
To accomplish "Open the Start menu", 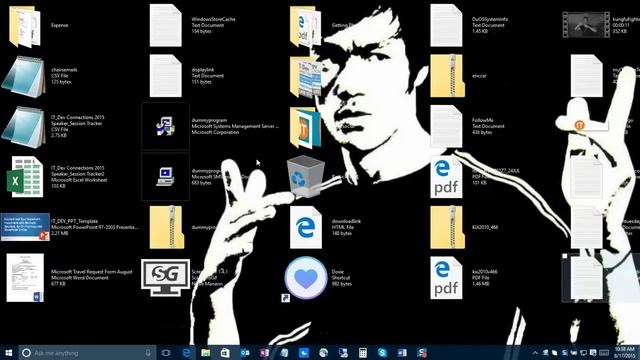I will pyautogui.click(x=9, y=353).
